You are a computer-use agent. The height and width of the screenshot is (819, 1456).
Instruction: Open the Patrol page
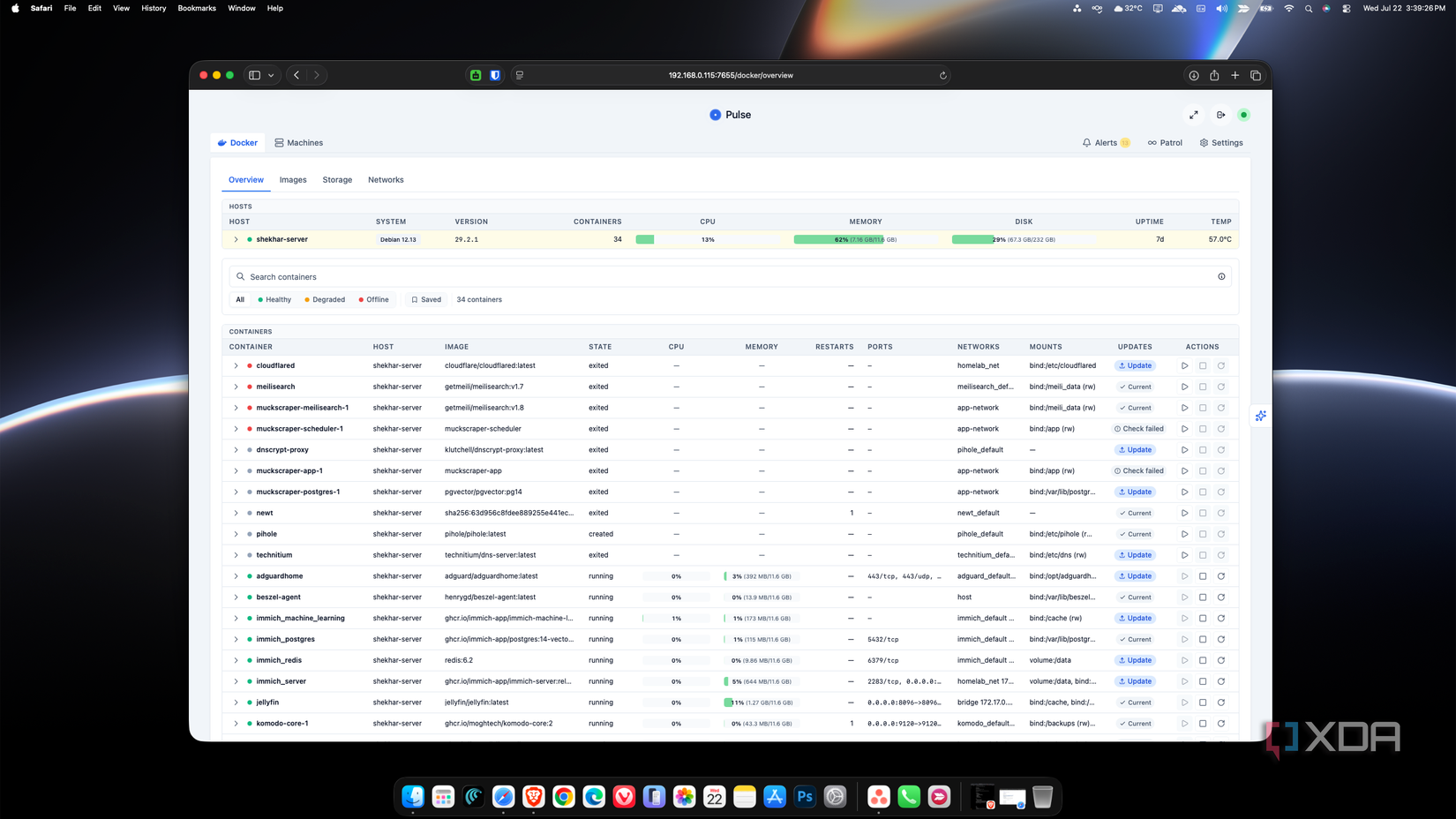(x=1165, y=143)
